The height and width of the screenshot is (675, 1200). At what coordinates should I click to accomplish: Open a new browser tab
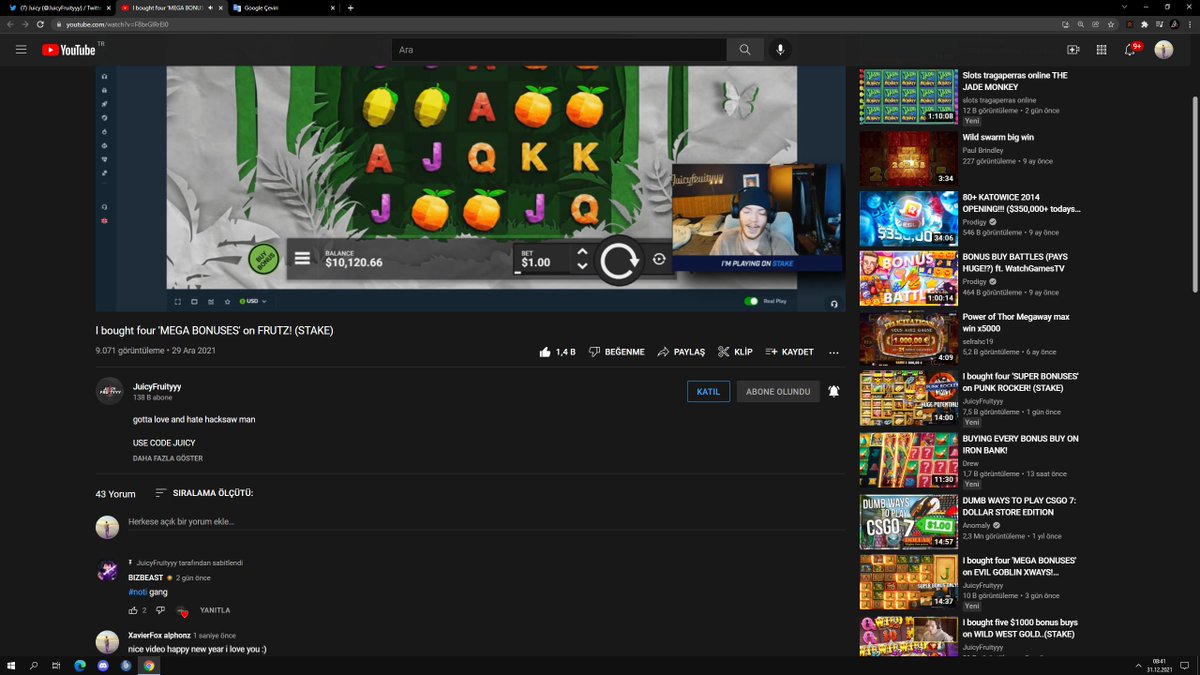pyautogui.click(x=350, y=8)
